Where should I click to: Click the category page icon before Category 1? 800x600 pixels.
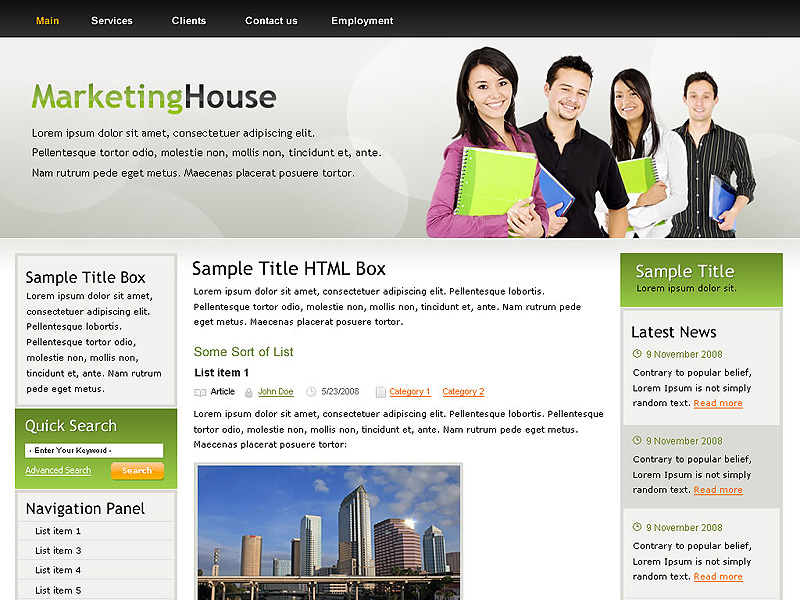(x=380, y=392)
